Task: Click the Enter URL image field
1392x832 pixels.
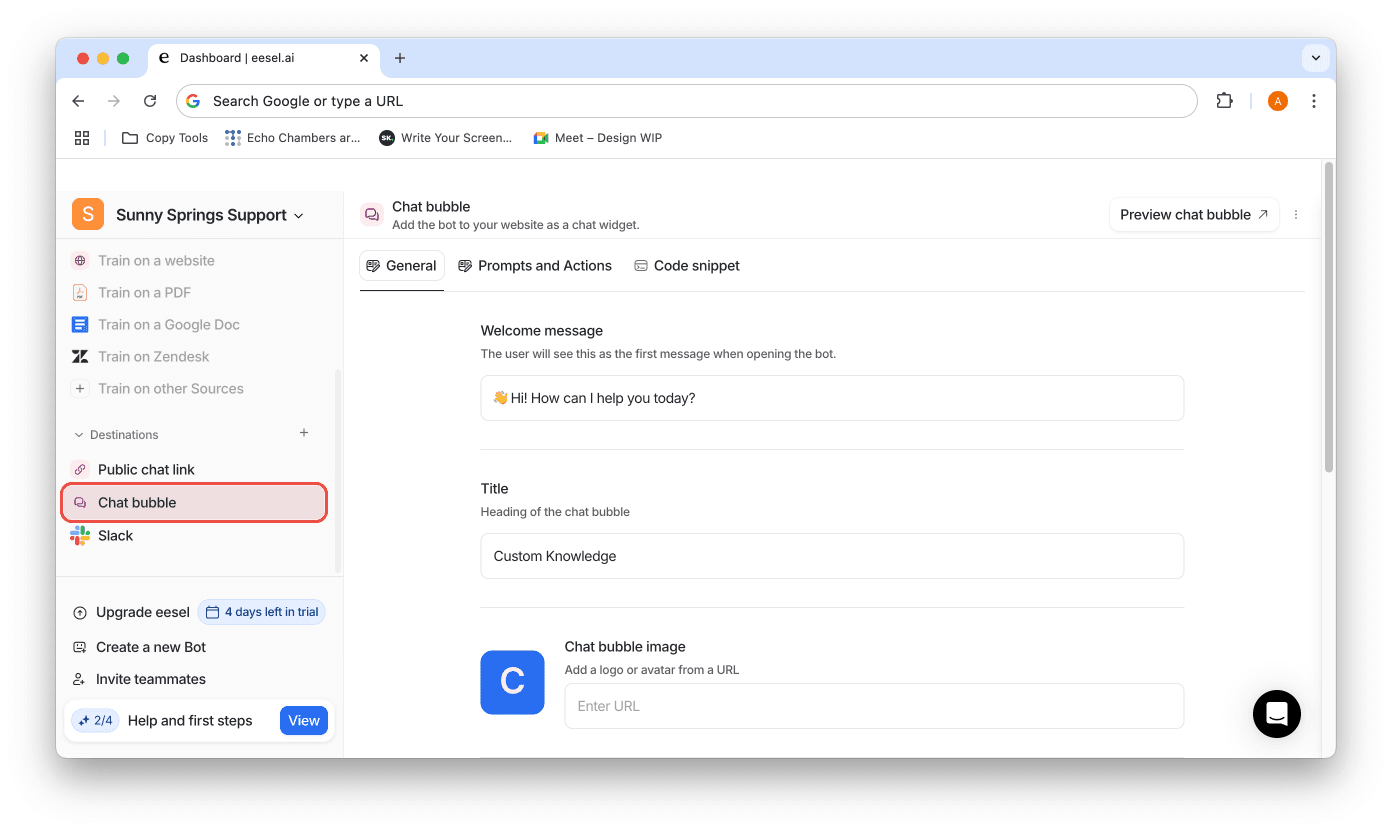Action: tap(873, 706)
